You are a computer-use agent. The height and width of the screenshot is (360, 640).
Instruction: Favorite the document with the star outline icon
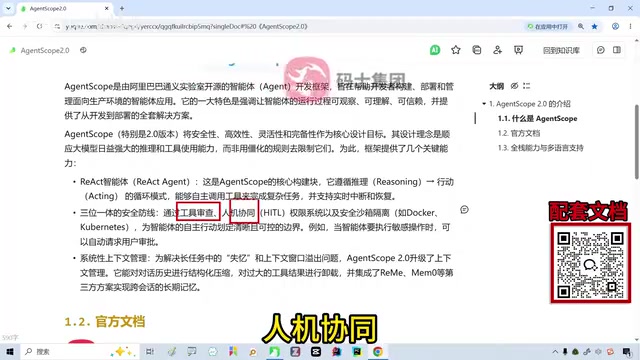pos(456,50)
